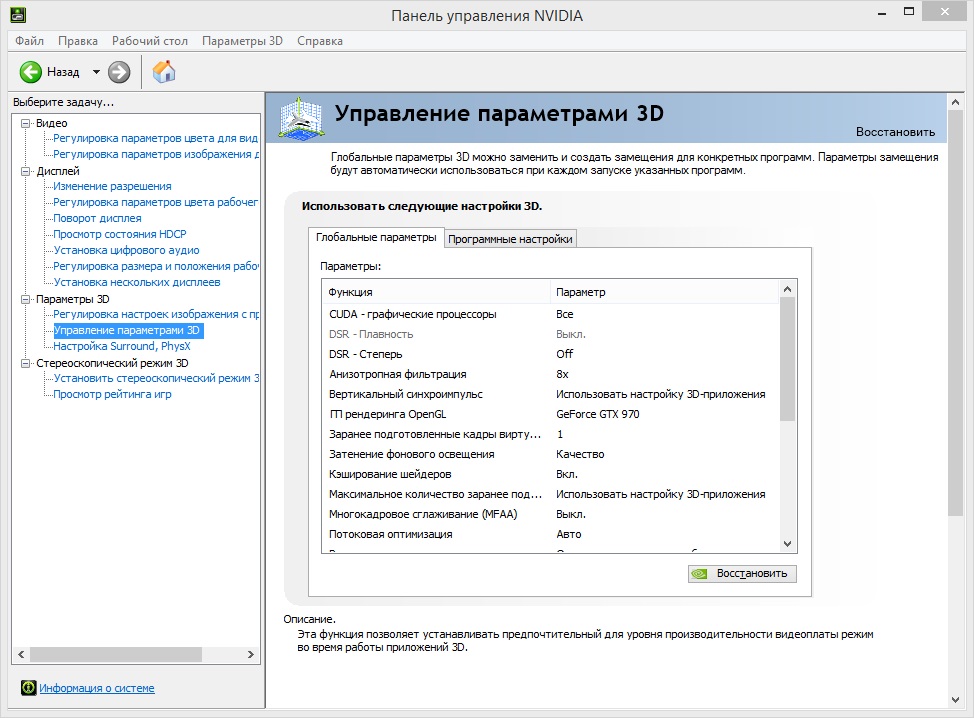
Task: Click task tree horizontal scroll-right arrow
Action: pos(251,655)
